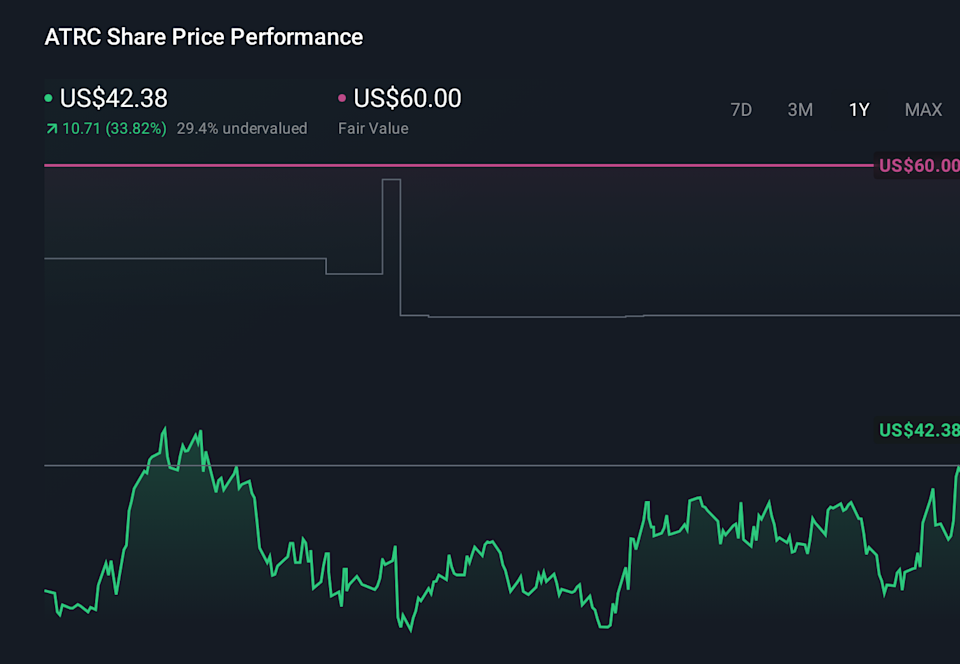Viewport: 960px width, 664px height.
Task: Select the pink US$60.00 axis label icon
Action: [916, 165]
